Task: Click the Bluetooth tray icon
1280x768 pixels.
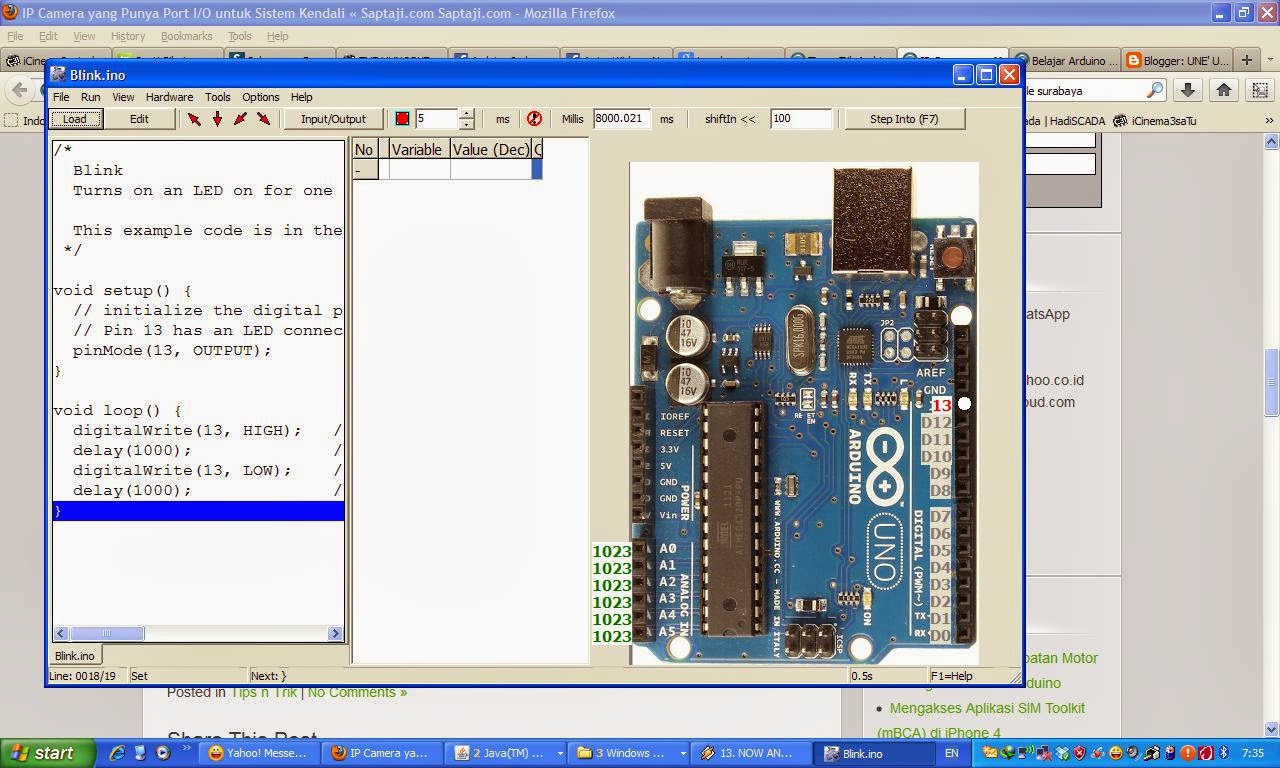Action: [1223, 753]
